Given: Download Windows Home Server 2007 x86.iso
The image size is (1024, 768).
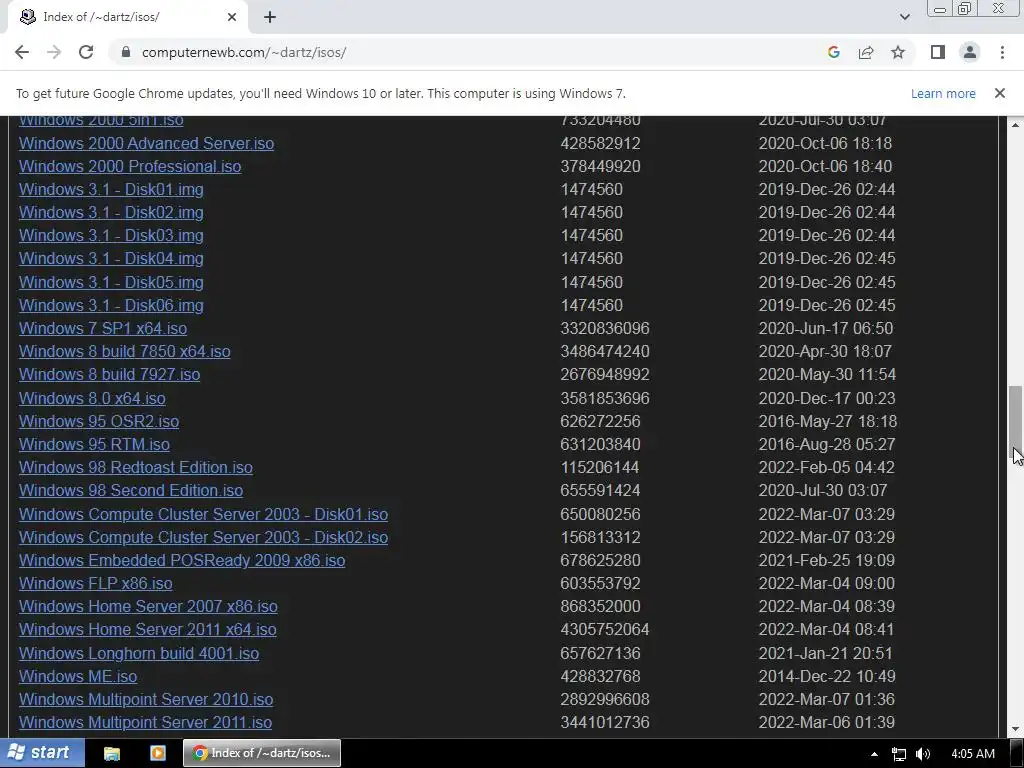Looking at the screenshot, I should [x=148, y=606].
